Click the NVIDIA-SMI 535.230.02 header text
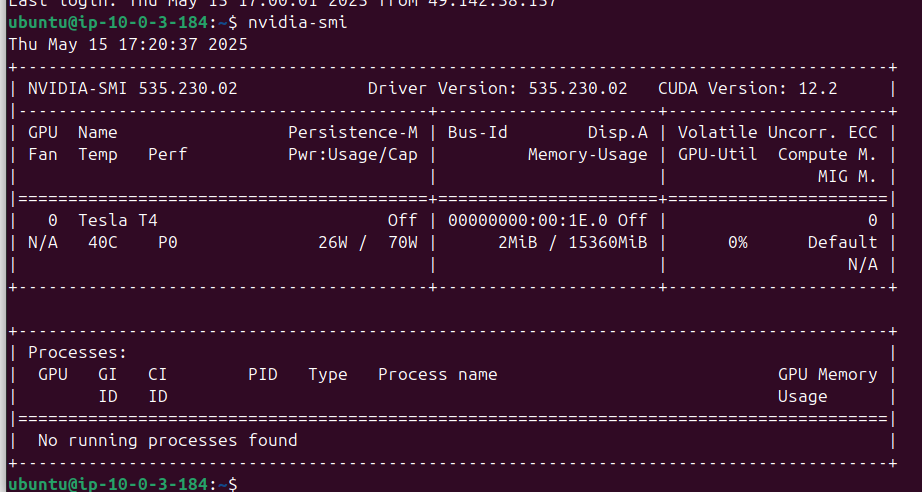The image size is (922, 492). point(132,88)
